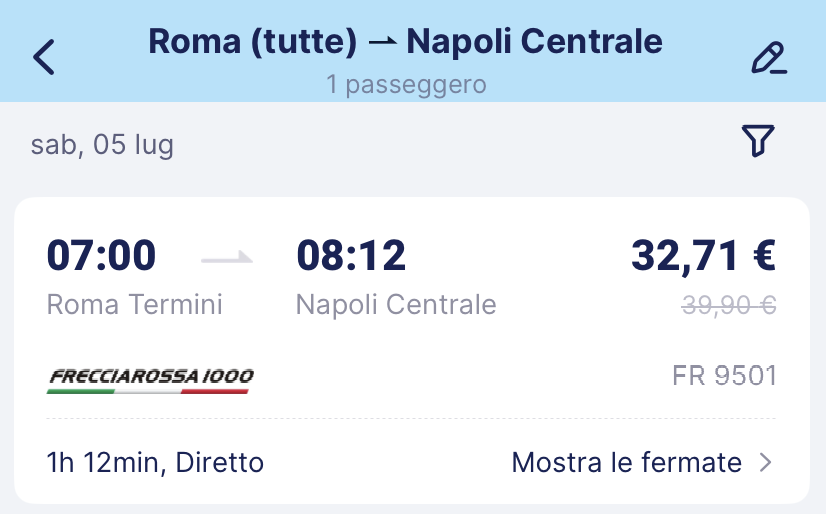Click the 07:00 departure time
Viewport: 826px width, 514px height.
click(x=101, y=255)
